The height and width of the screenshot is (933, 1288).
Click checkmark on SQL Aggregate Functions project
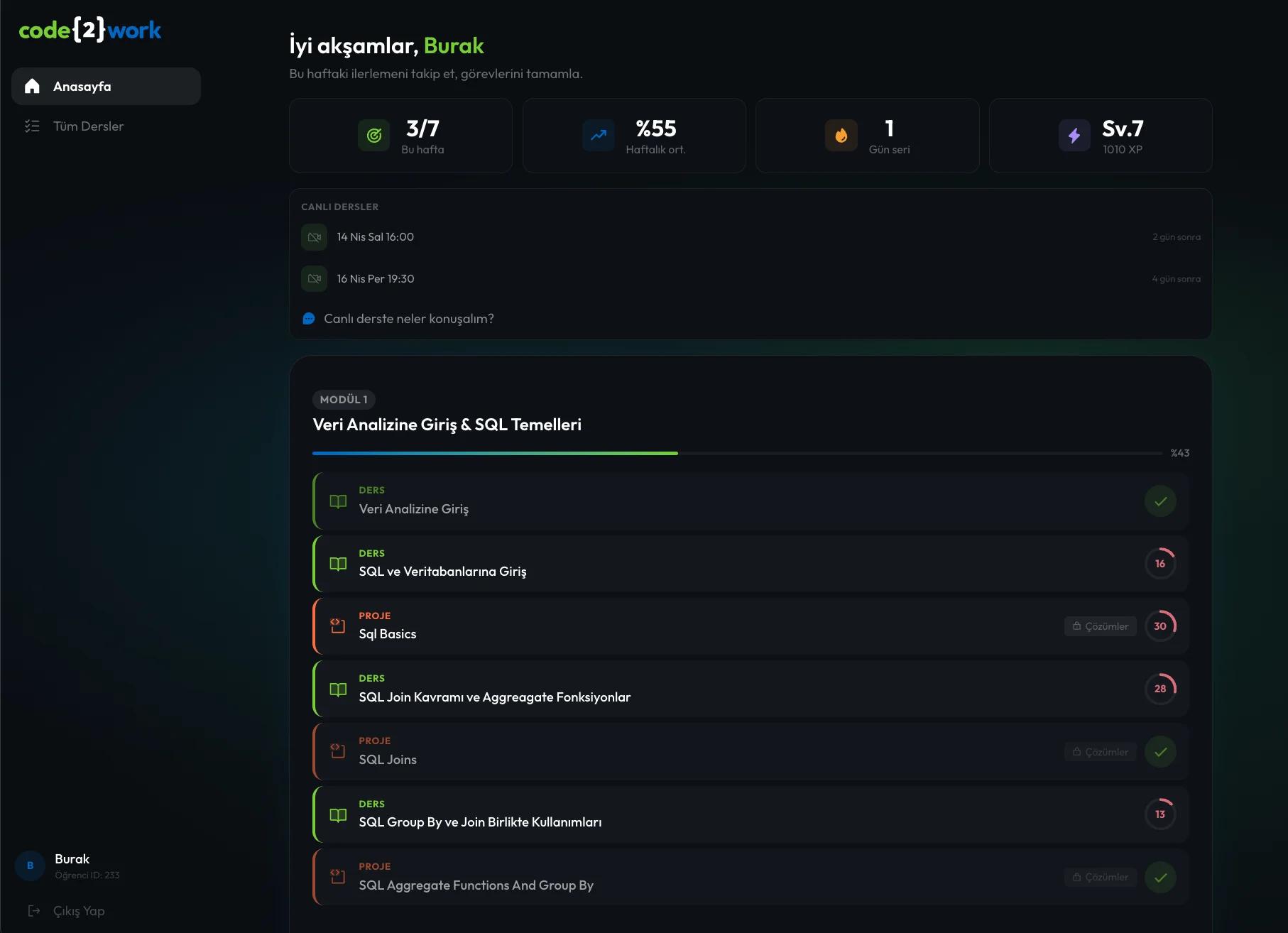[x=1160, y=878]
